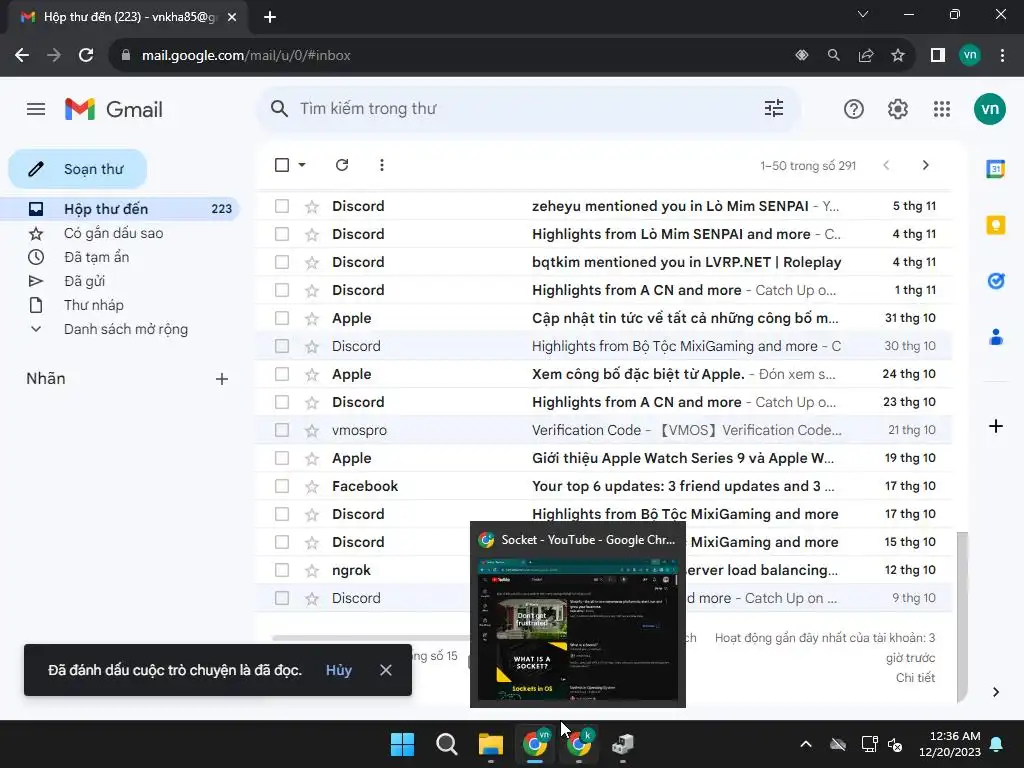Click the vertical scrollbar of the mail list
1024x768 pixels.
(962, 617)
